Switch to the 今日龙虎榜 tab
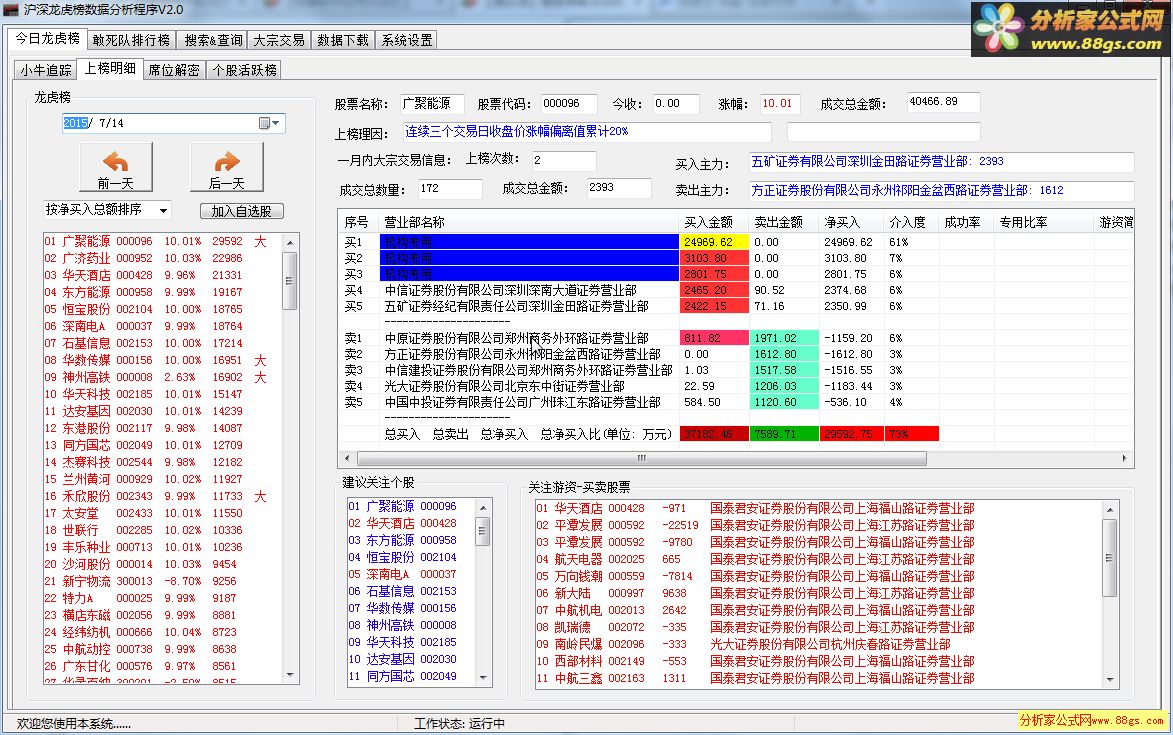The height and width of the screenshot is (735, 1173). pyautogui.click(x=47, y=38)
